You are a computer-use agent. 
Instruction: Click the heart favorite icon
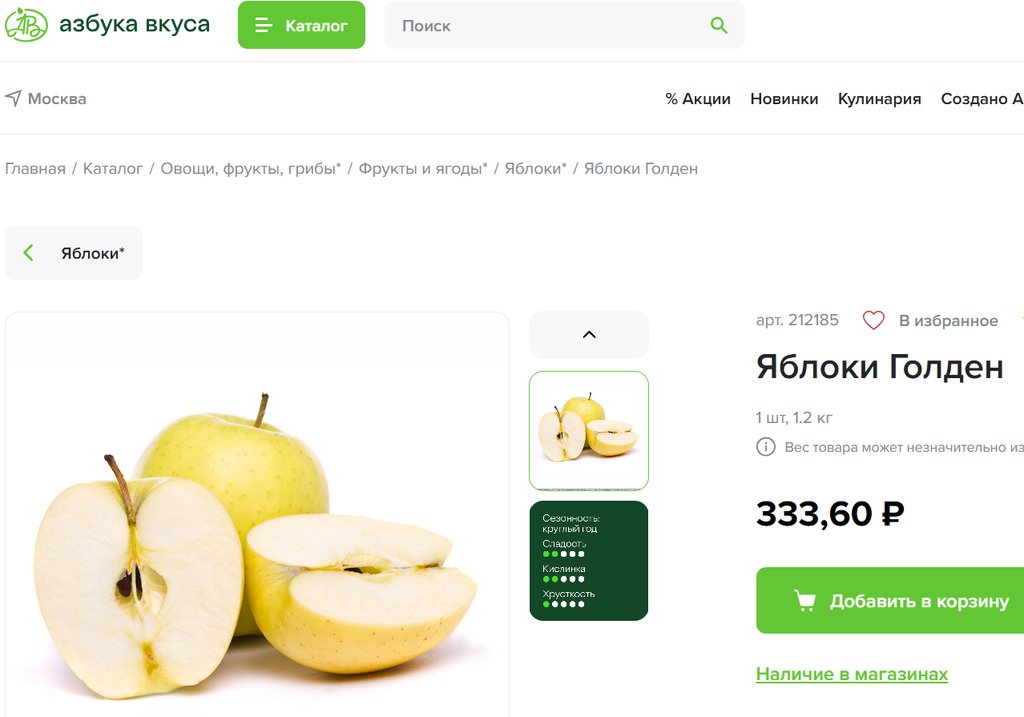click(873, 320)
